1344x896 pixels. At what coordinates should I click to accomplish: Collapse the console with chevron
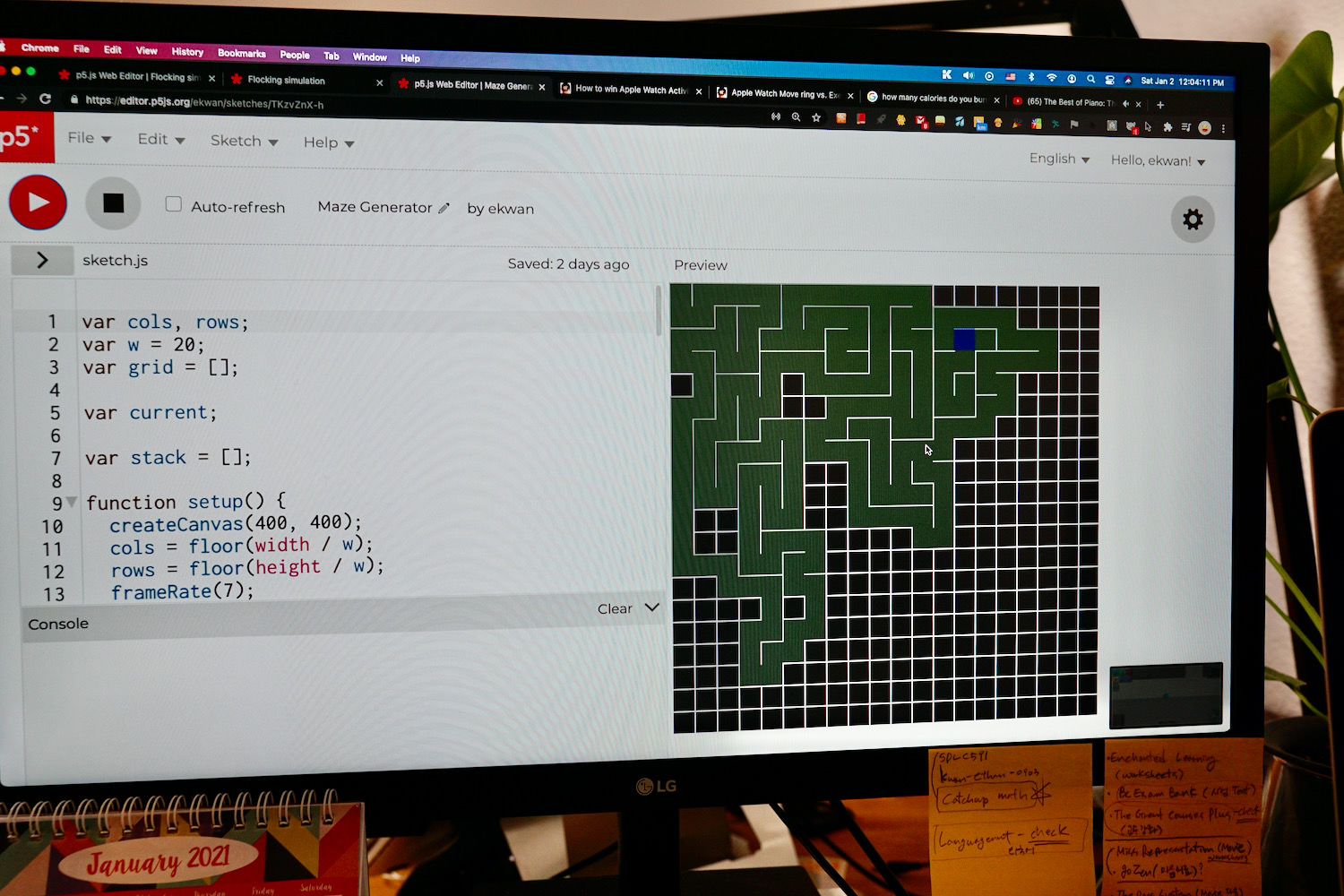coord(652,607)
